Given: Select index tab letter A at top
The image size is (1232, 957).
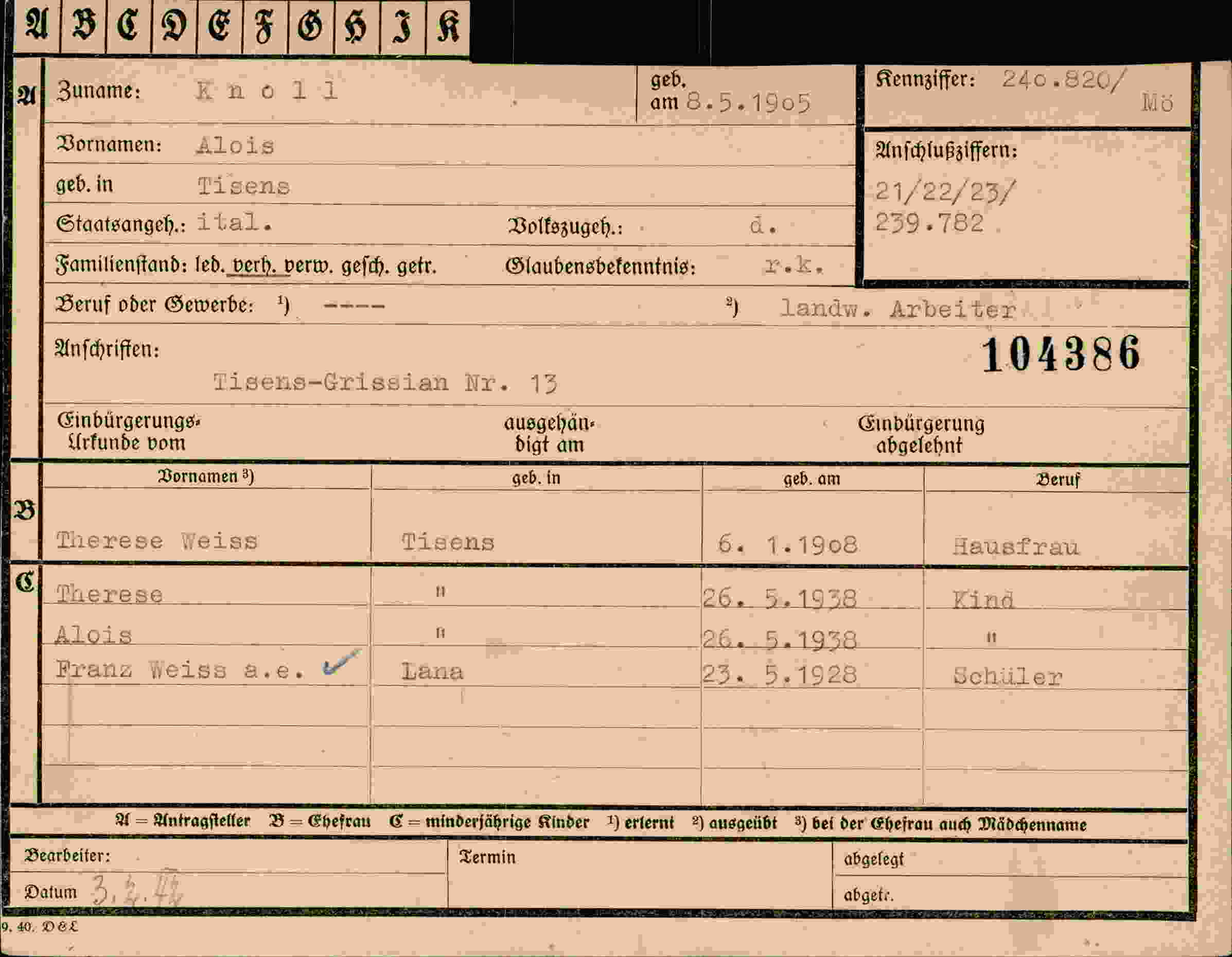Looking at the screenshot, I should [37, 27].
